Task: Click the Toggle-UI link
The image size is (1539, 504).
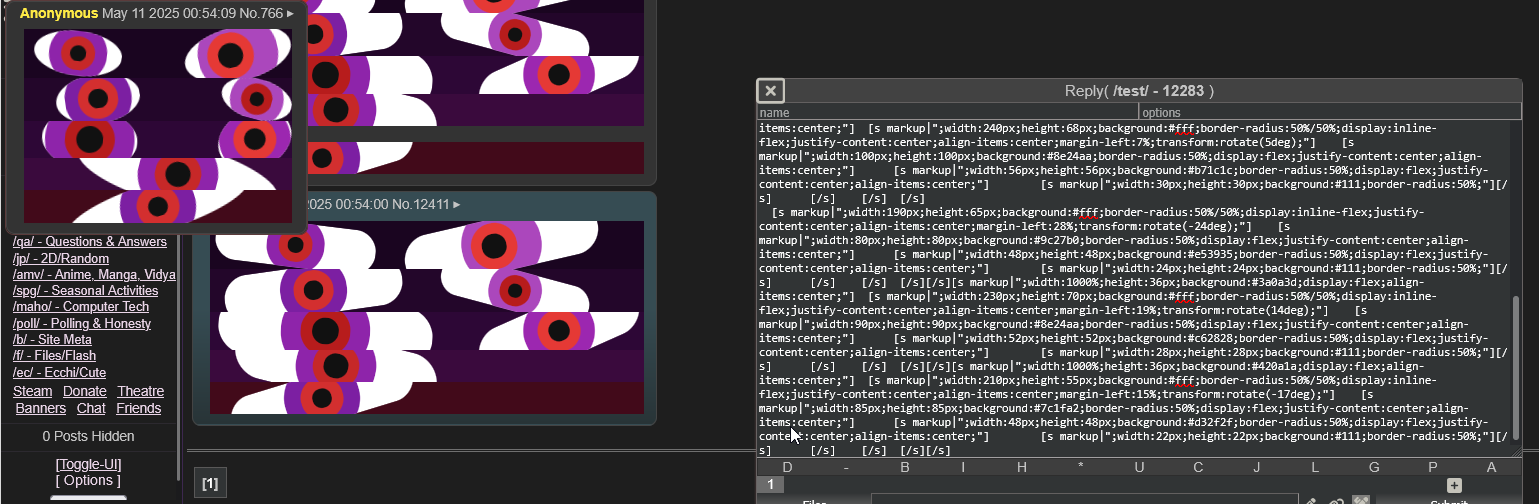Action: 88,464
